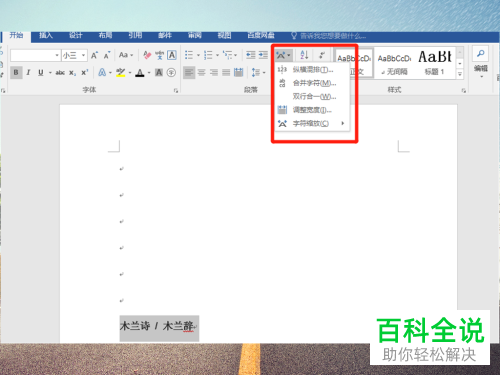The height and width of the screenshot is (375, 500).
Task: Insert bulleted list
Action: [x=189, y=55]
